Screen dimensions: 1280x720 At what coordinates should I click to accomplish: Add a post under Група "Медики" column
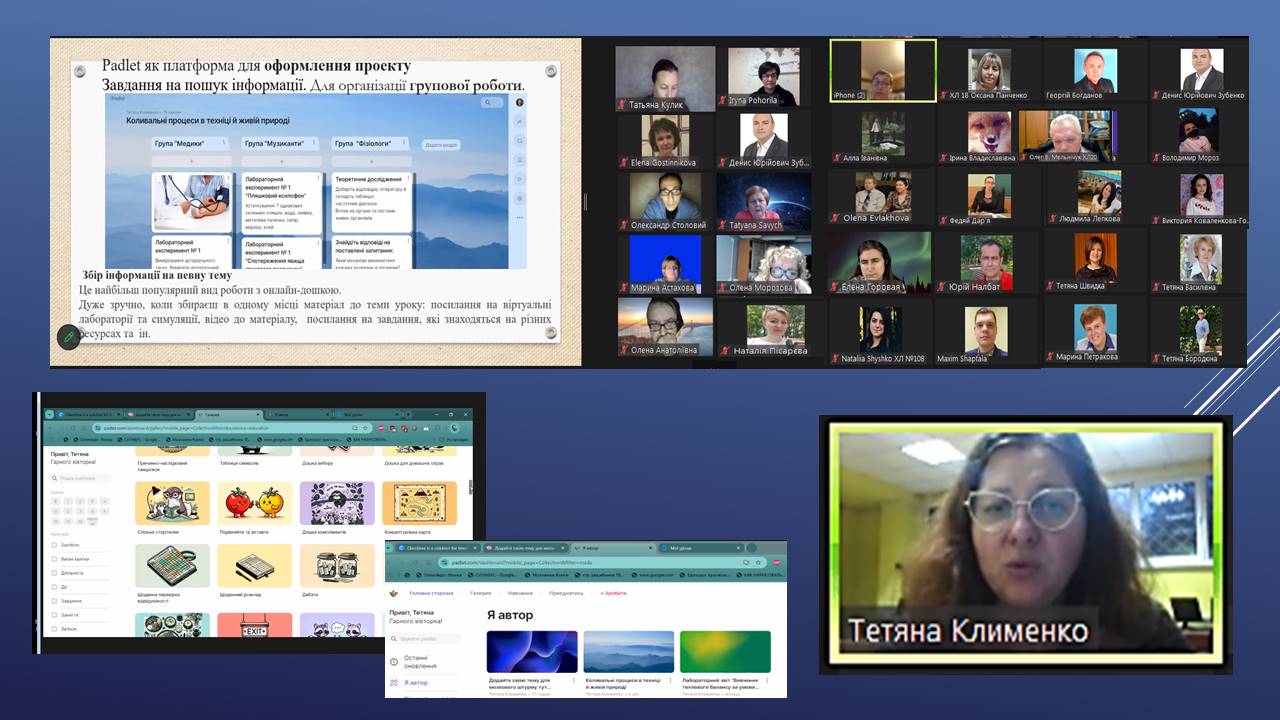(192, 162)
